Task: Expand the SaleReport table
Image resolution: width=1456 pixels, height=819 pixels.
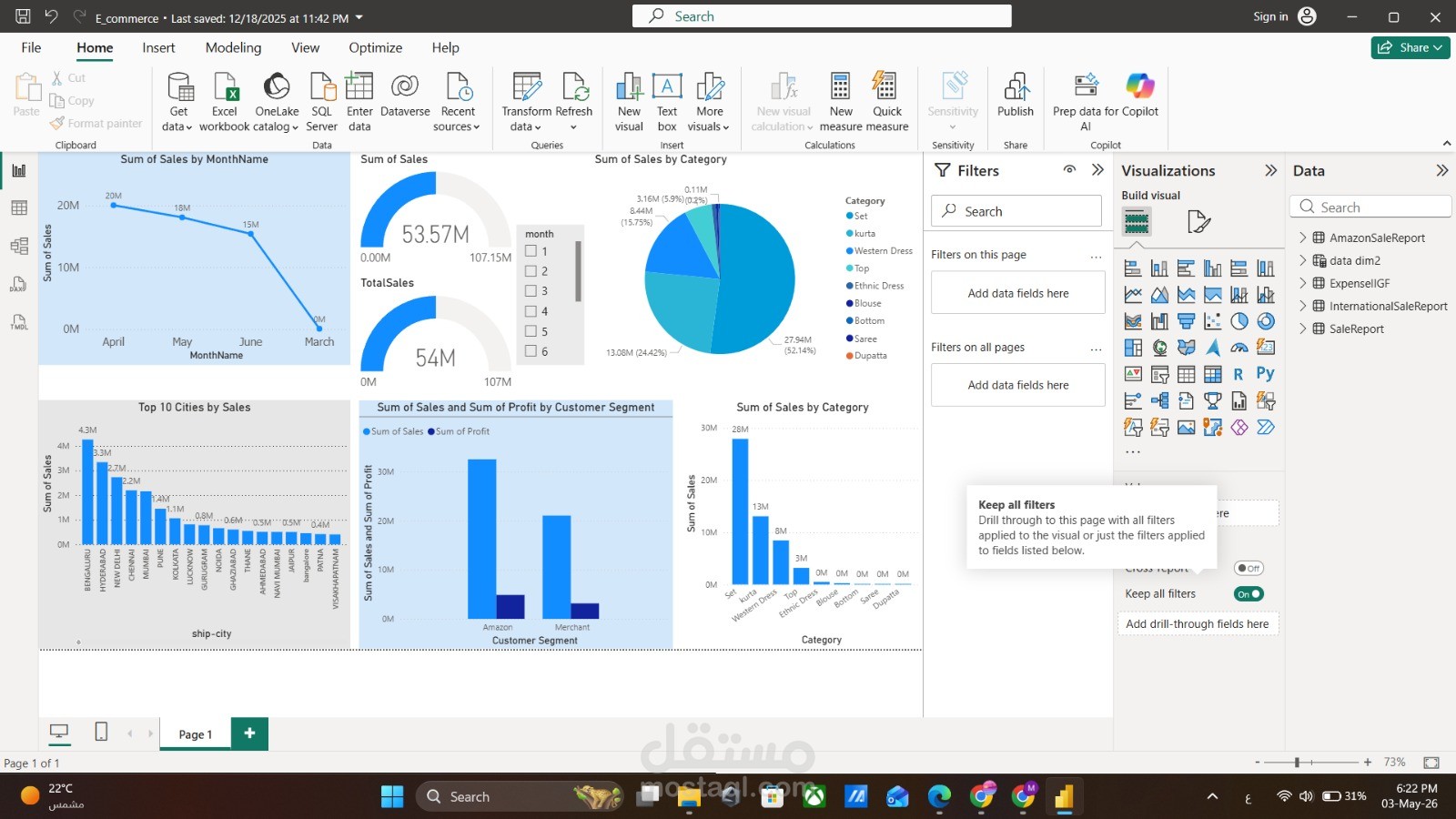Action: 1302,329
